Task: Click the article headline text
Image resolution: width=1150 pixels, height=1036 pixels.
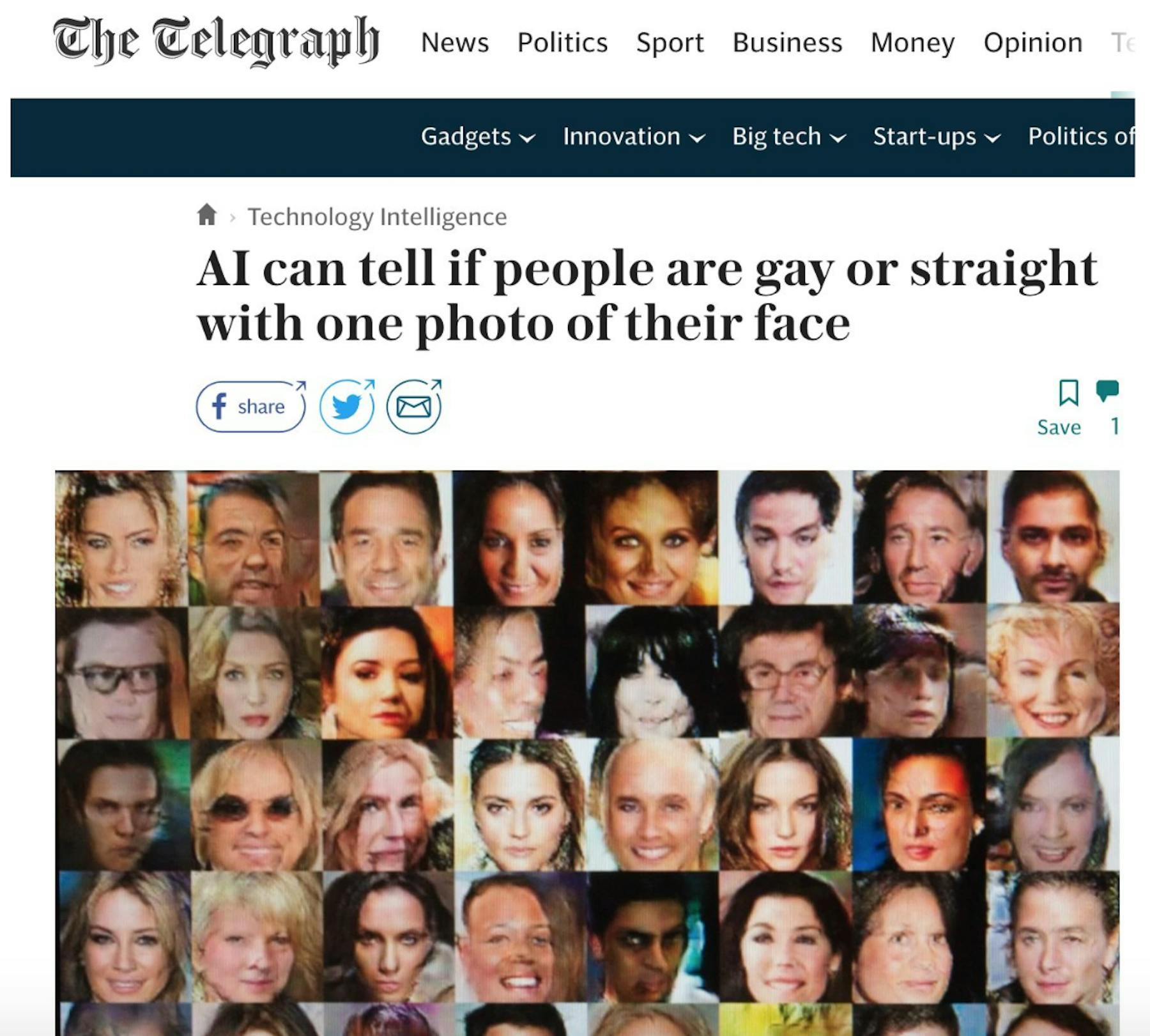Action: coord(647,295)
